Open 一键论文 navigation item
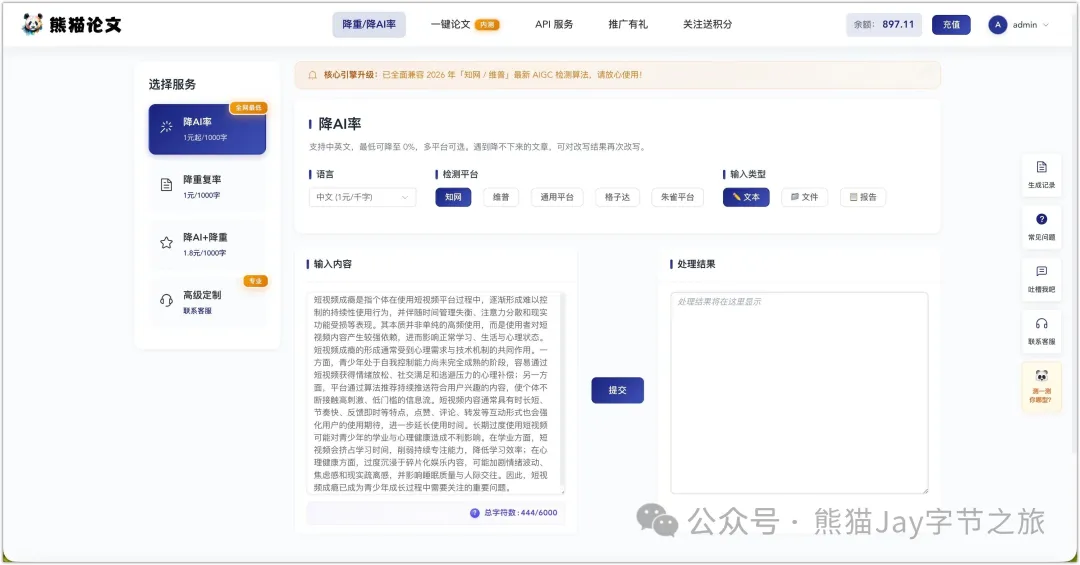 click(x=450, y=24)
